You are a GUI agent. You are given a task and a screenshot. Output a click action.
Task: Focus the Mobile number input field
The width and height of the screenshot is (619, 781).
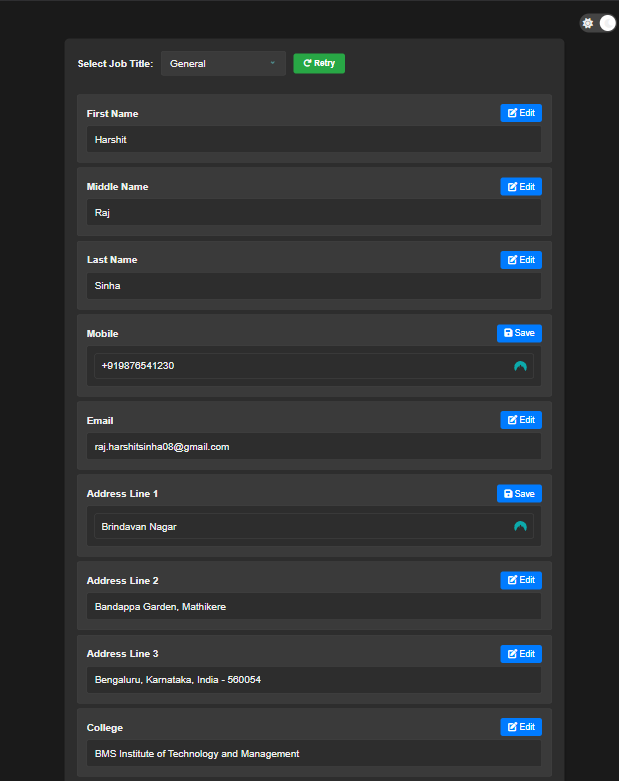314,366
